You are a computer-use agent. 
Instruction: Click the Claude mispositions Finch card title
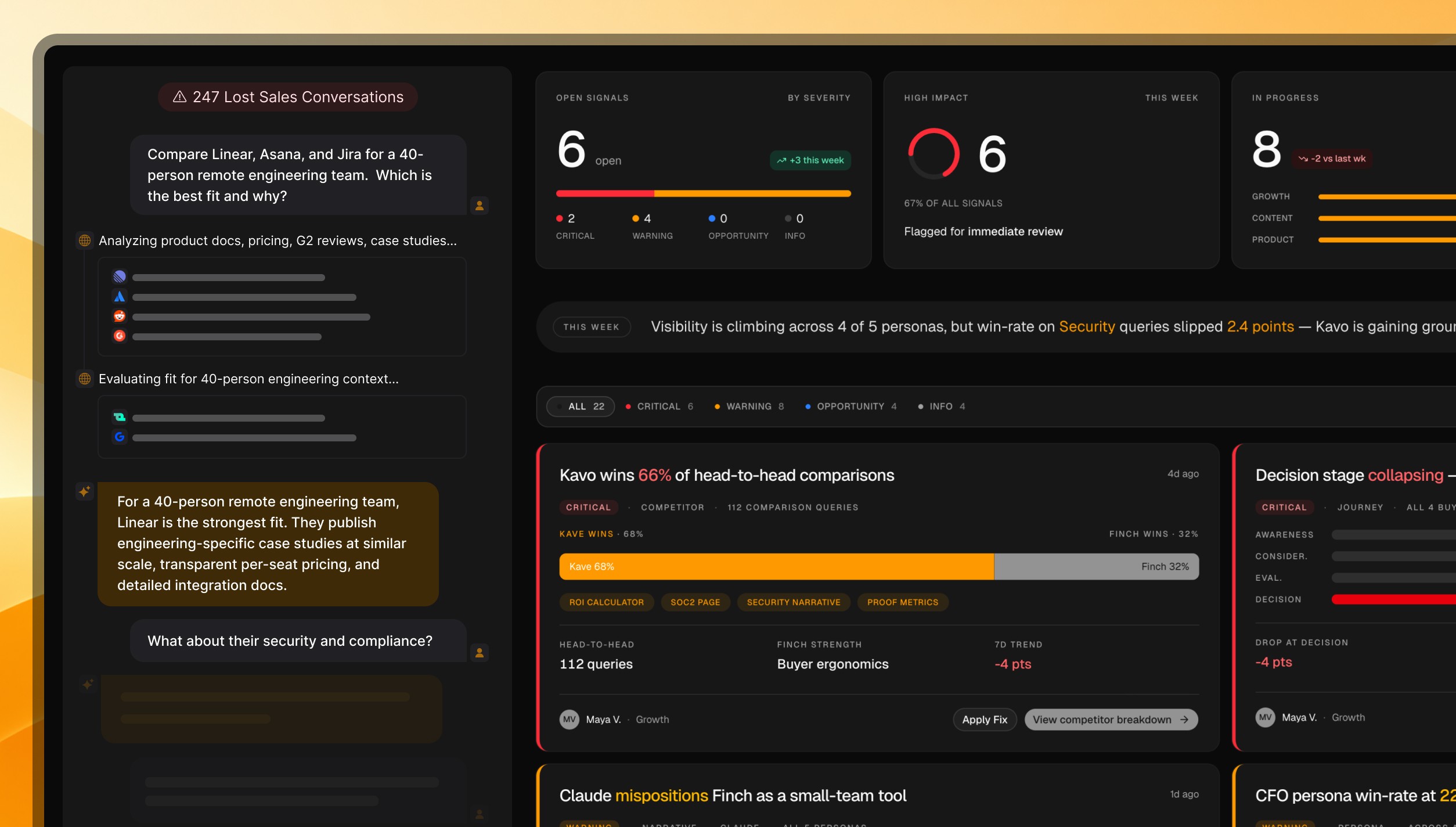733,796
